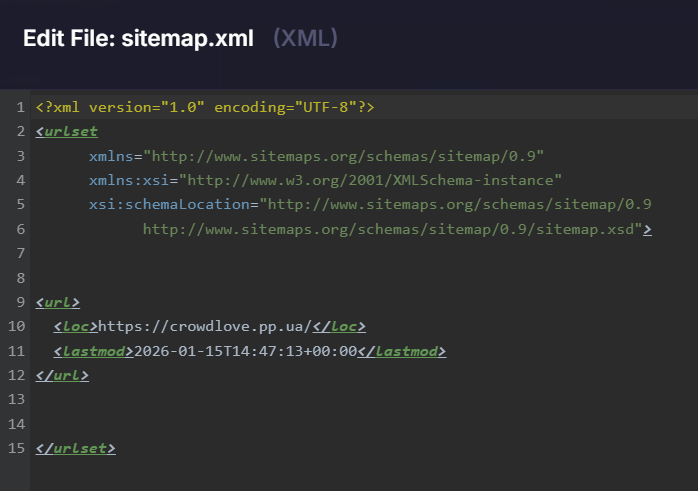
Task: Click the opening lastmod tag
Action: coord(93,351)
